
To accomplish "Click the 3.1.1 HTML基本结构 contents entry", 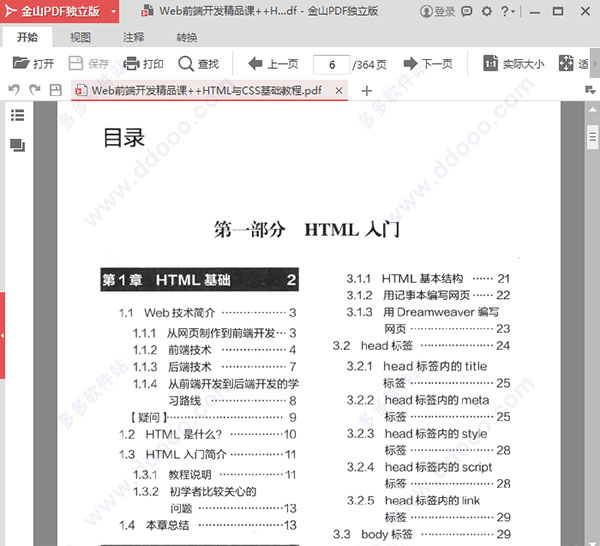I will (x=428, y=279).
